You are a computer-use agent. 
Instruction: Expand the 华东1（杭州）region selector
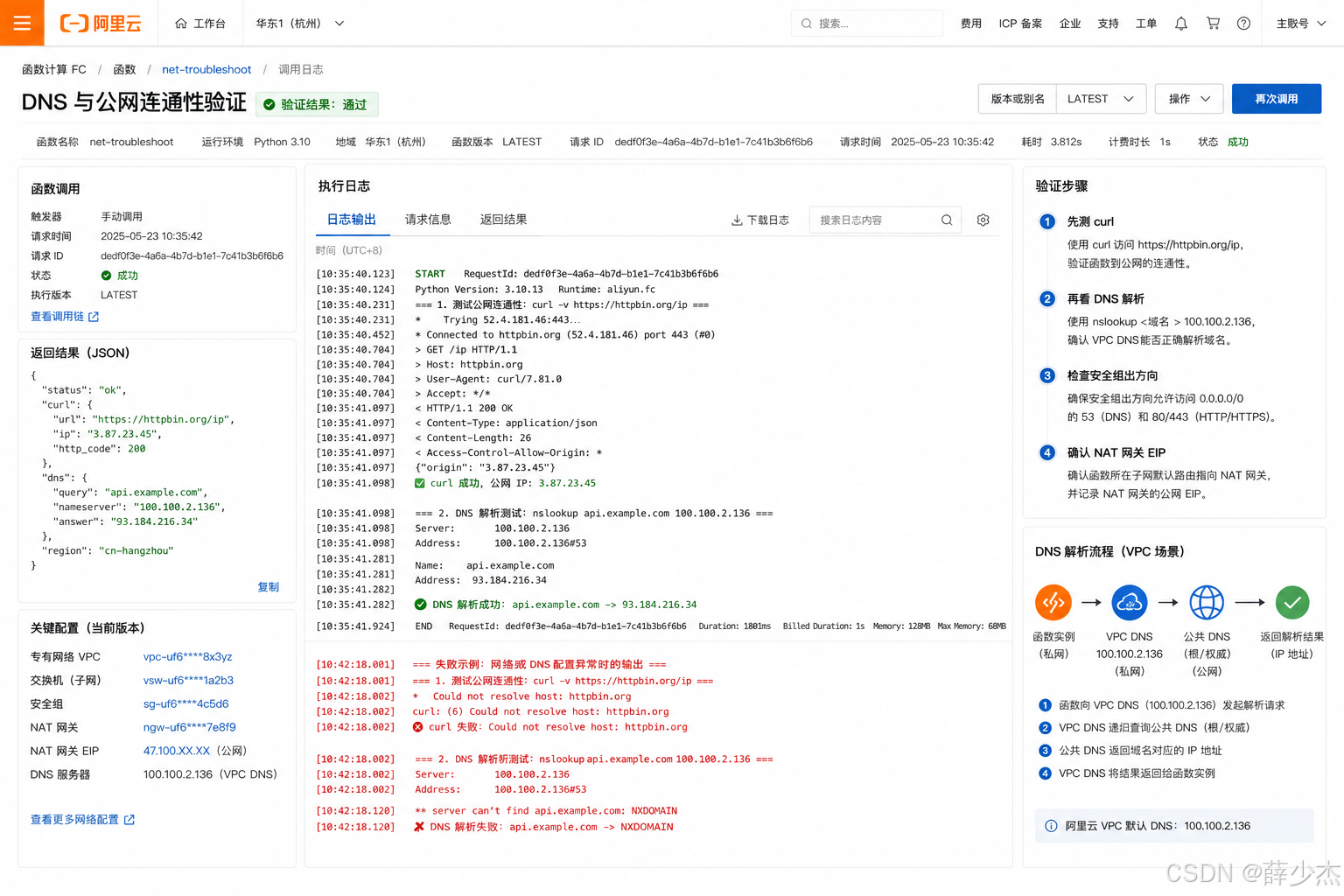coord(300,24)
